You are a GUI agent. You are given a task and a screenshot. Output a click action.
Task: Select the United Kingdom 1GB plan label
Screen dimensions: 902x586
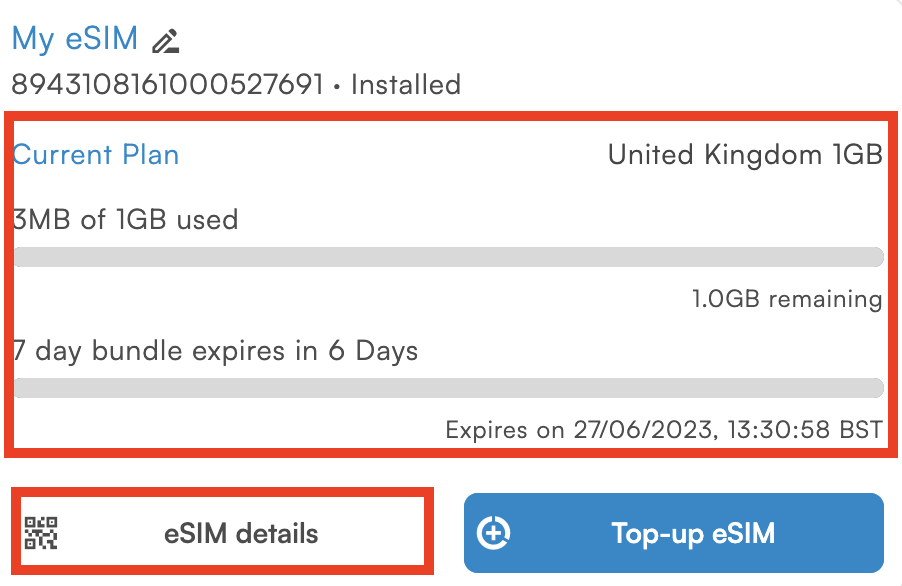click(744, 155)
